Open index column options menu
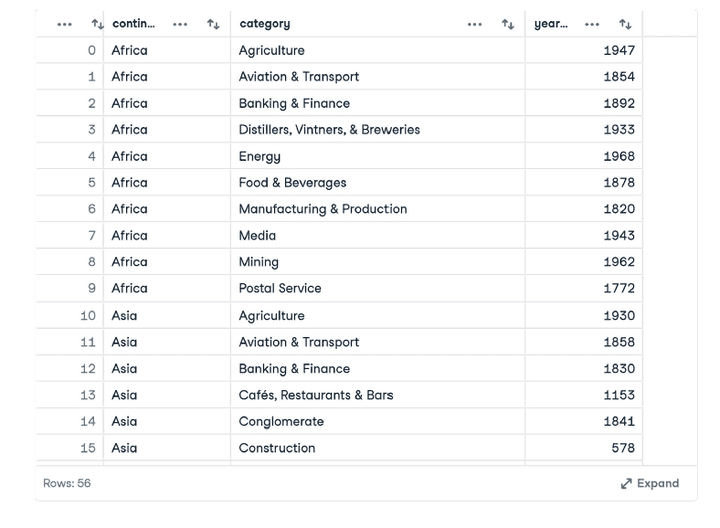The width and height of the screenshot is (720, 528). click(65, 24)
